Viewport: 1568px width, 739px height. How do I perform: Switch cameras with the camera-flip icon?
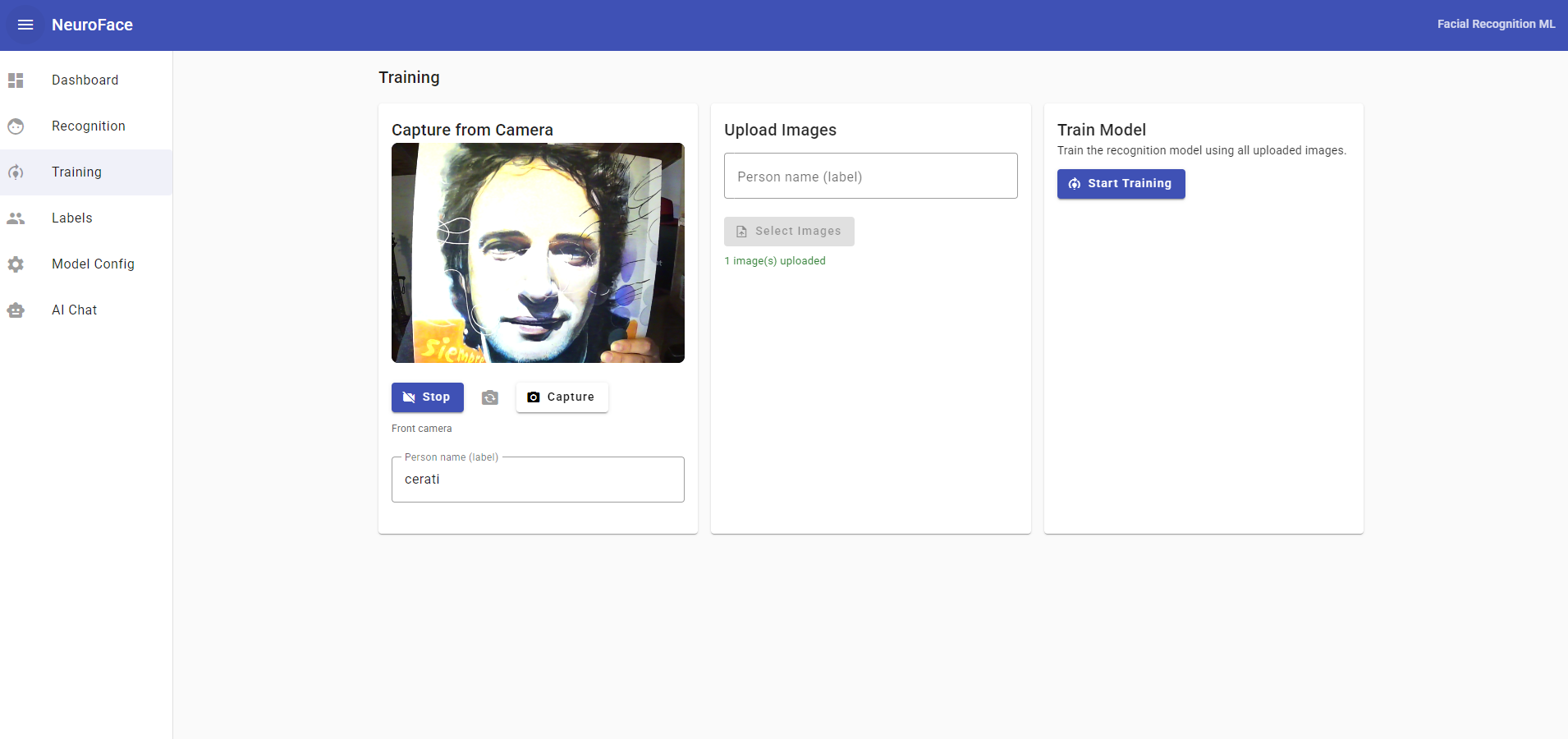pyautogui.click(x=490, y=397)
